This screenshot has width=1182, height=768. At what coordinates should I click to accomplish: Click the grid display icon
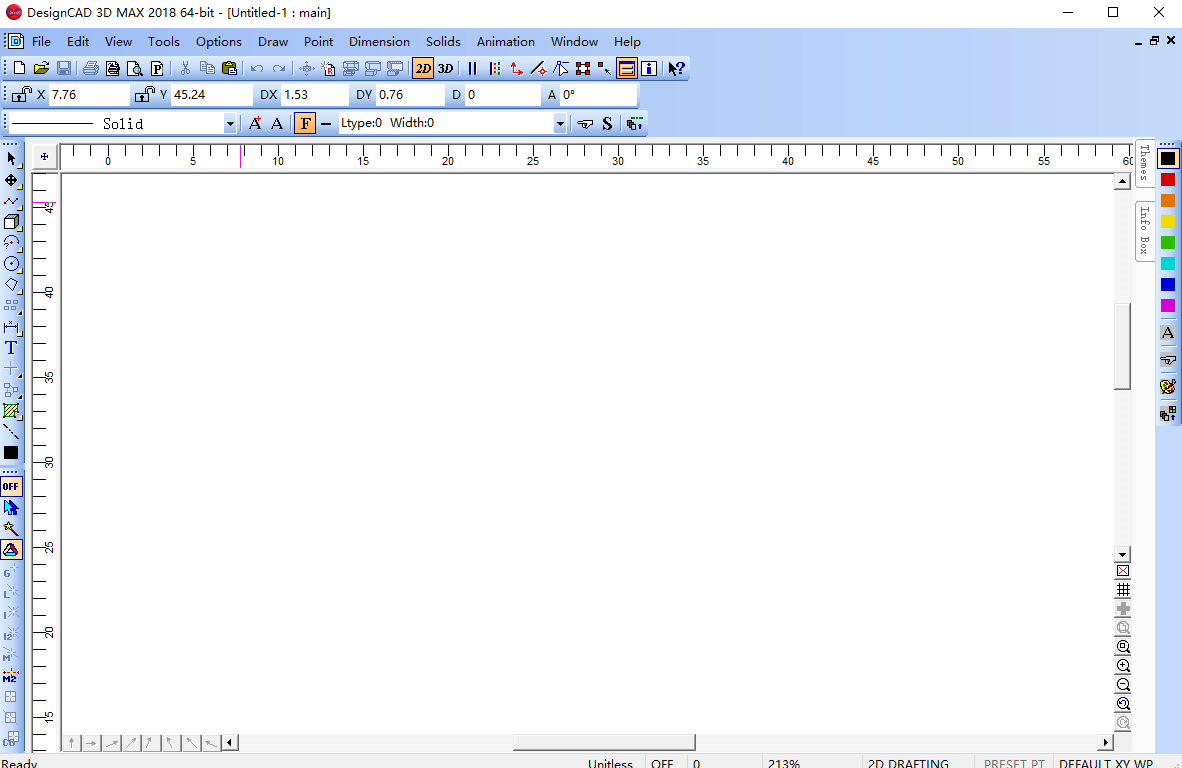point(1123,589)
